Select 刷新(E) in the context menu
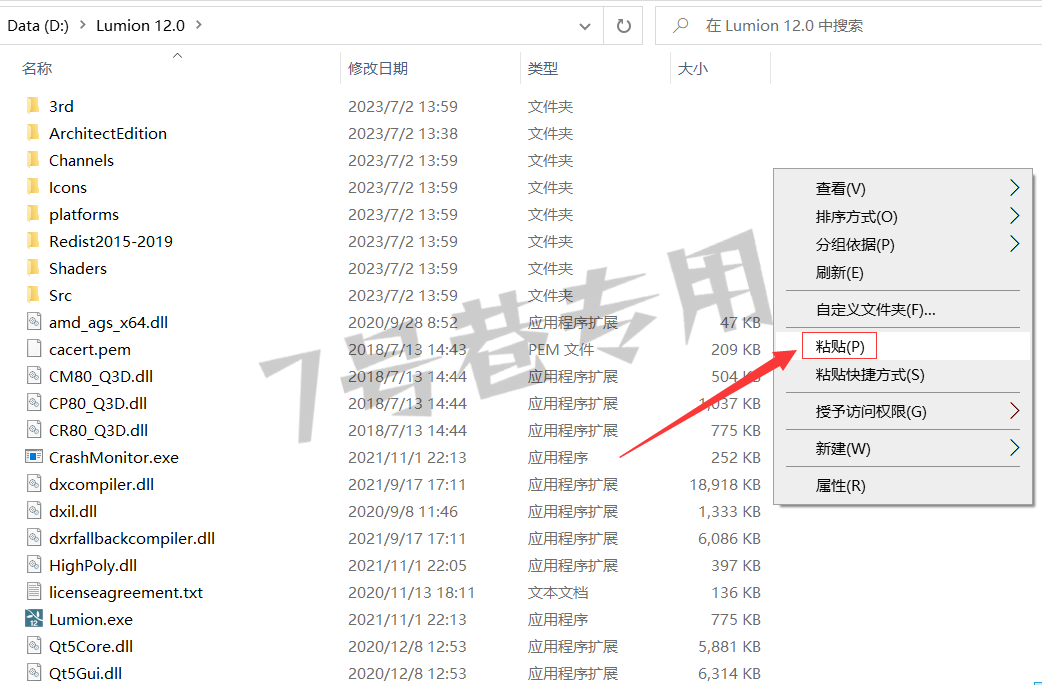 click(903, 272)
